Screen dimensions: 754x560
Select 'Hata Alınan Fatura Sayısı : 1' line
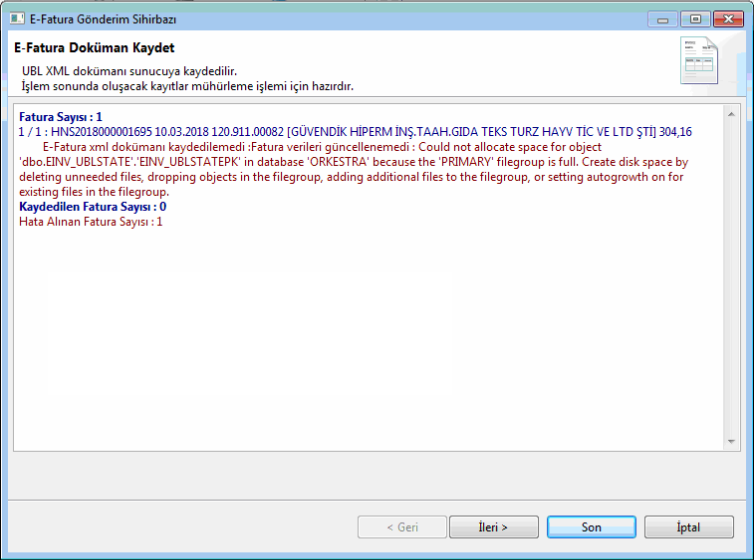point(90,221)
